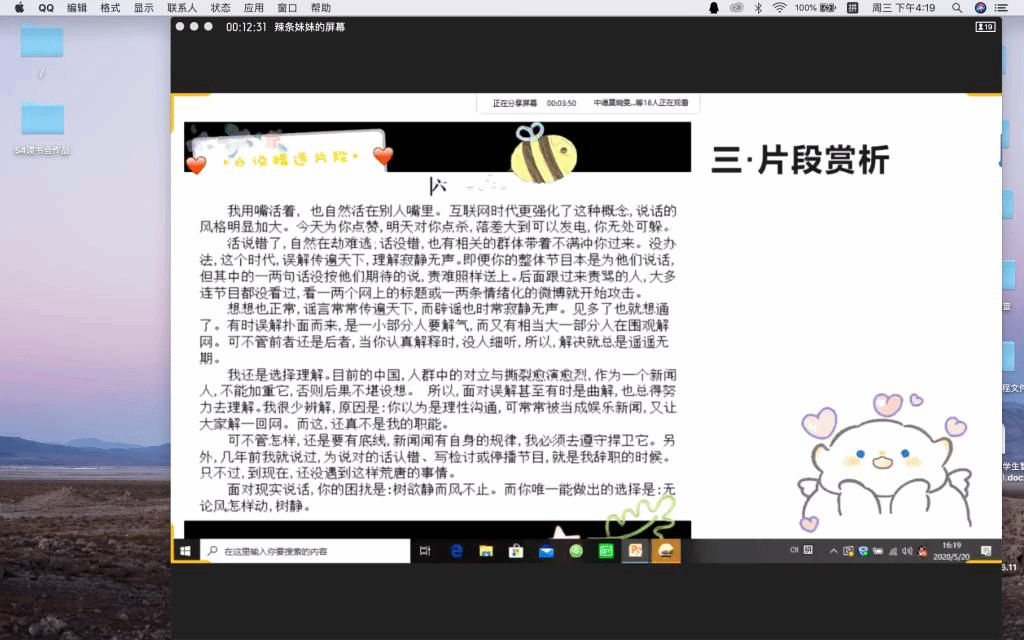The image size is (1024, 640).
Task: Open the Mail app in the Windows taskbar
Action: click(x=546, y=551)
